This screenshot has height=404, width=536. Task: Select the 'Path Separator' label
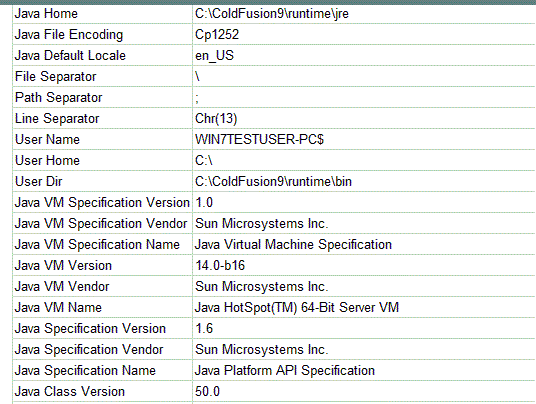[x=58, y=97]
